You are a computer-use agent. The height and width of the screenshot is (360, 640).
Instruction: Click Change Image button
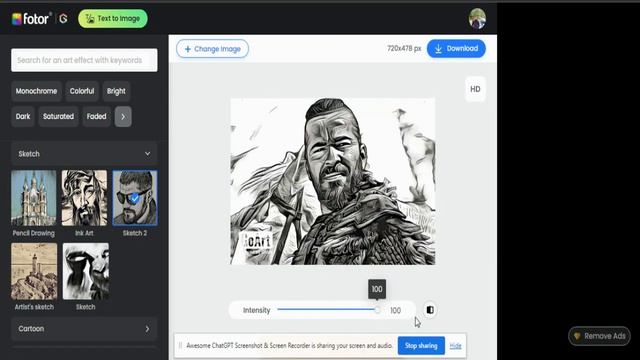coord(212,49)
